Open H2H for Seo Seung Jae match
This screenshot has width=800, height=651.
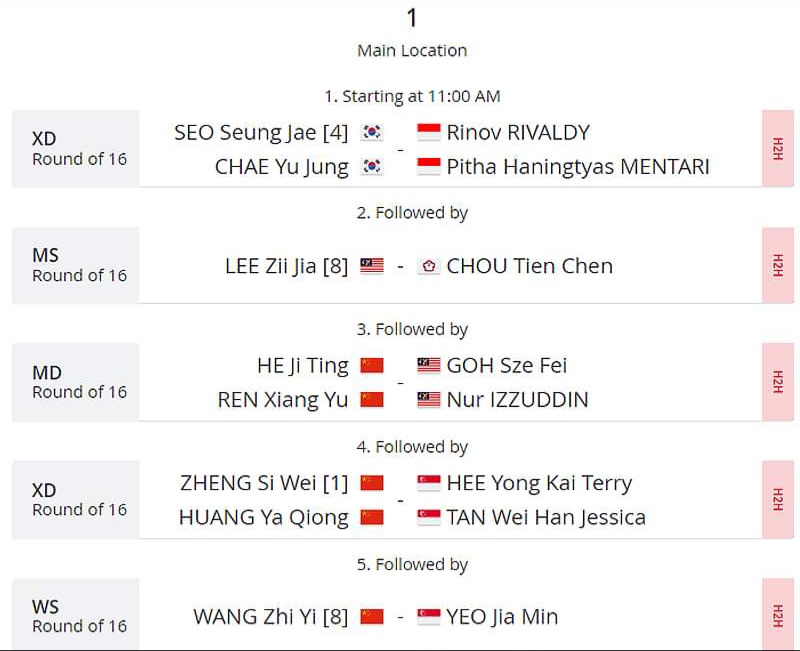778,148
